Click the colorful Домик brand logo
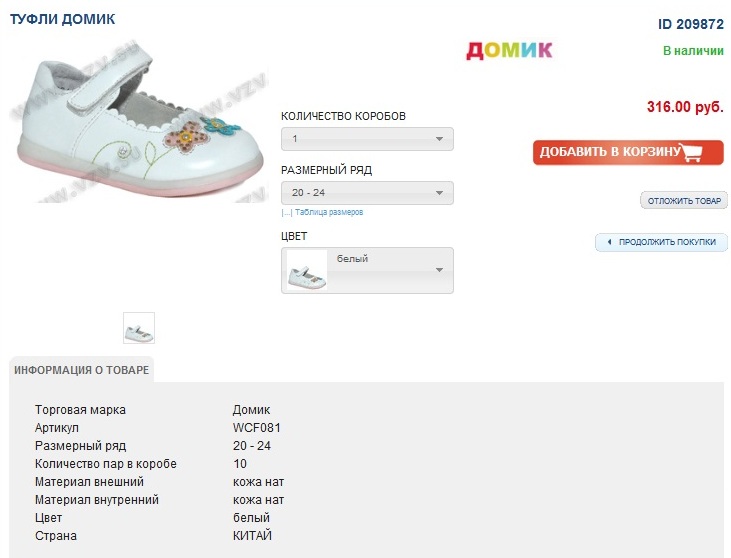 pos(509,50)
